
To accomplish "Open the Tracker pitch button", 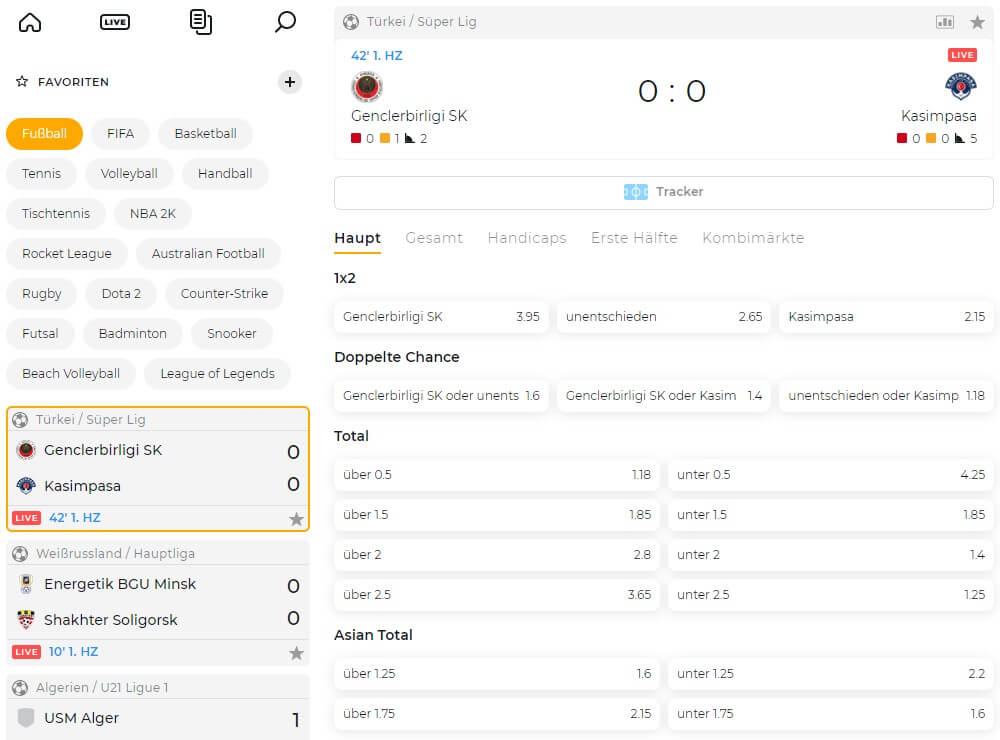I will (663, 192).
